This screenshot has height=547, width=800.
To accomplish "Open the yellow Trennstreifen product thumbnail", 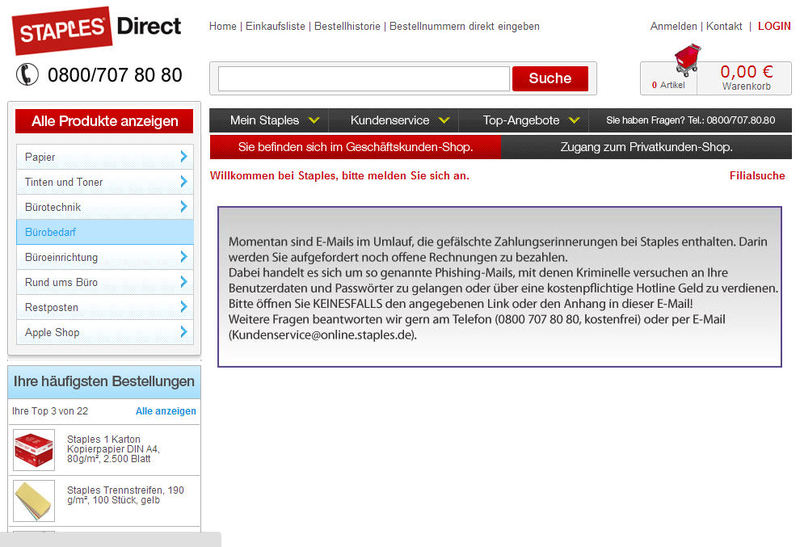I will pyautogui.click(x=34, y=501).
